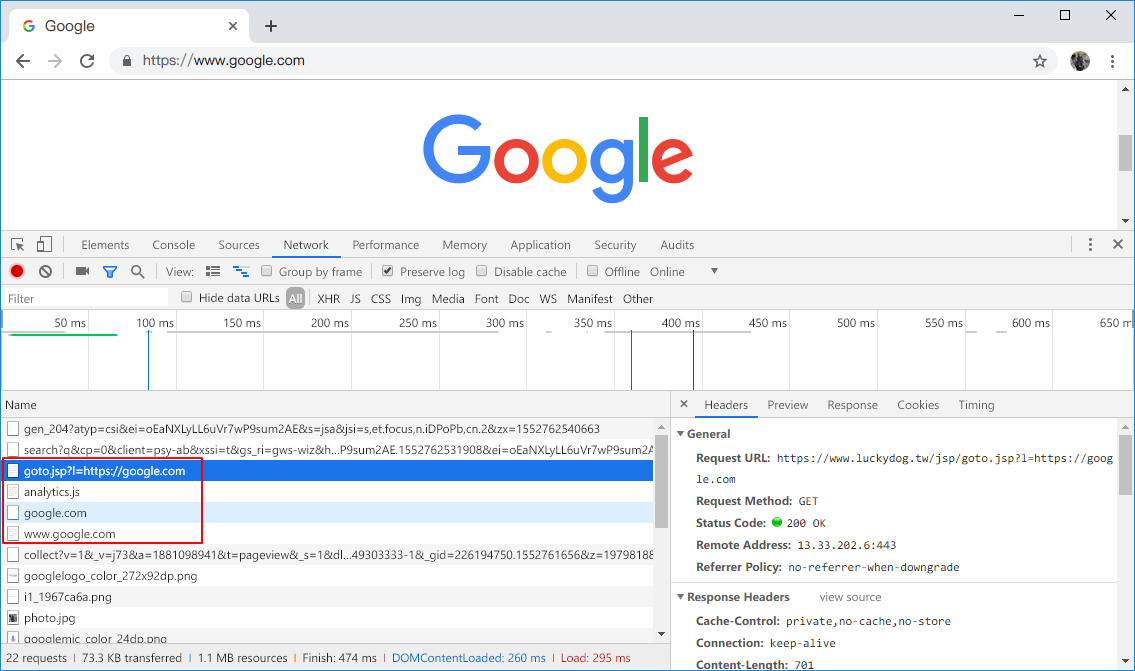This screenshot has height=671, width=1135.
Task: Filter requests by WS
Action: [548, 298]
